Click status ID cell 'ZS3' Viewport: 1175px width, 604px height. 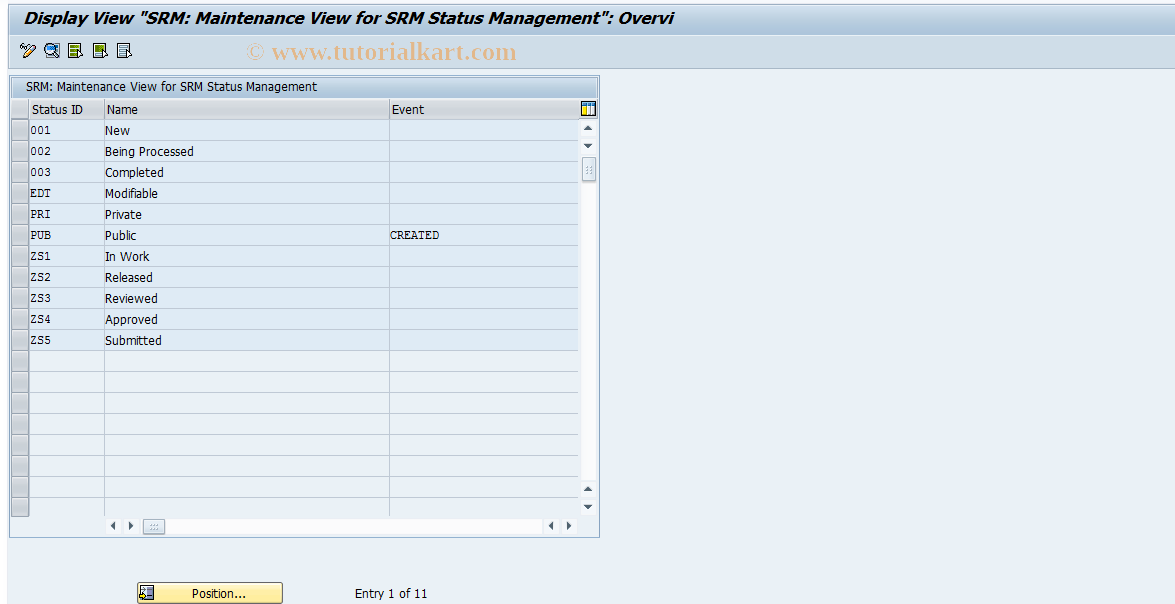[x=67, y=298]
